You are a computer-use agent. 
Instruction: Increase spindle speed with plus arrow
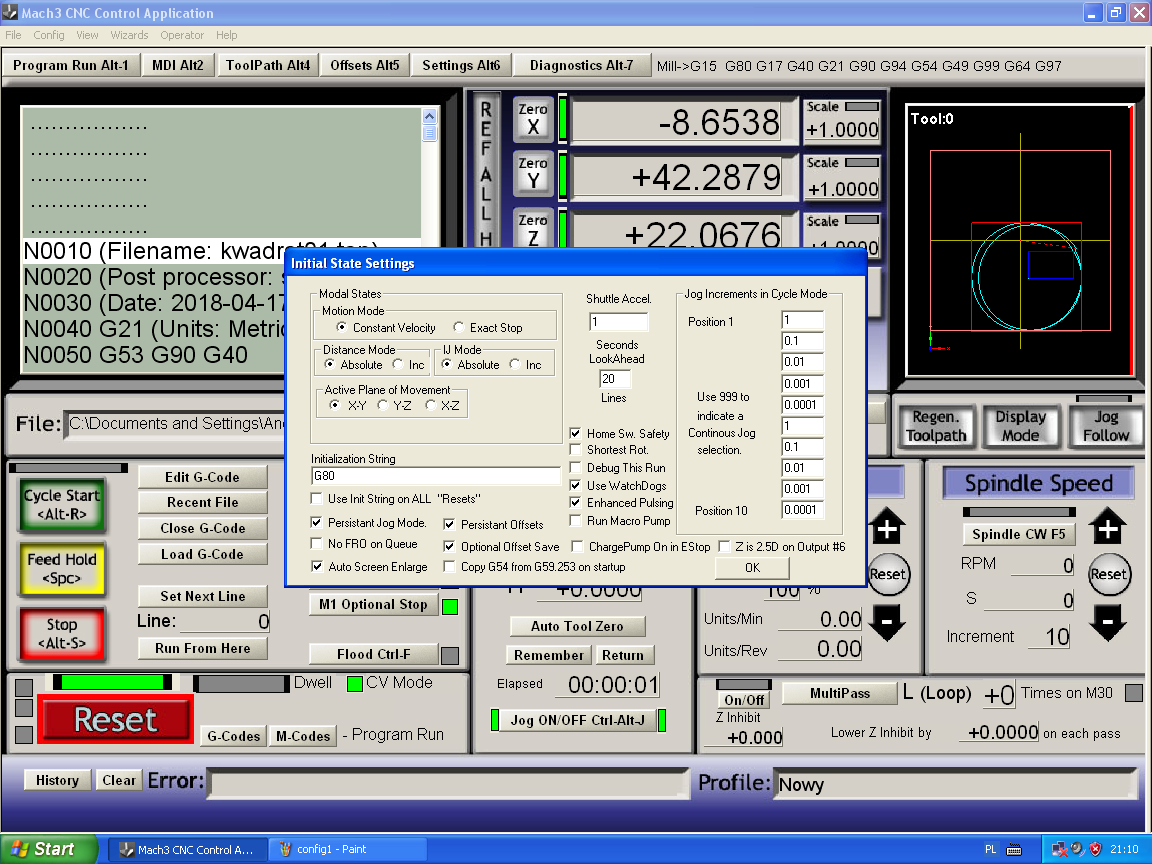coord(1107,526)
